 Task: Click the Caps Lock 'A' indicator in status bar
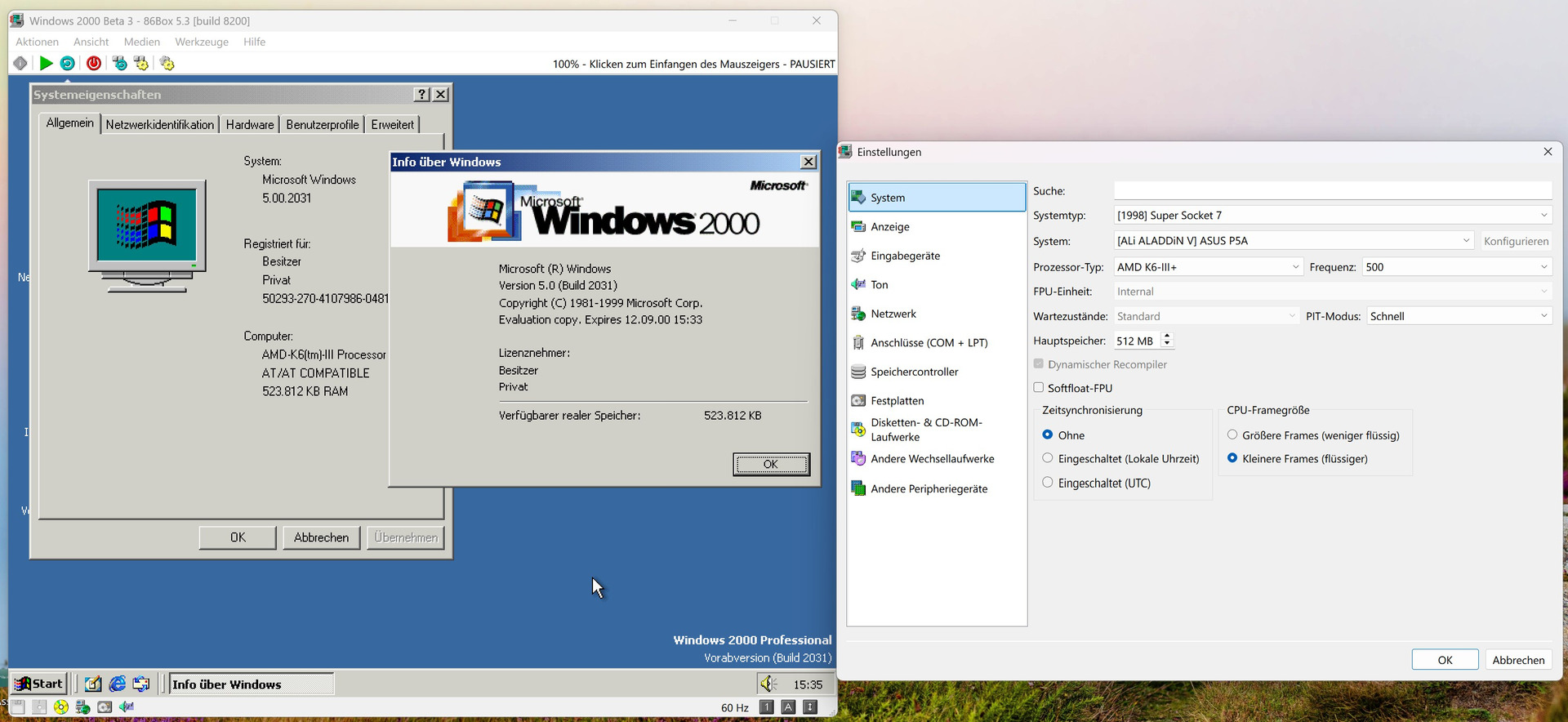pos(788,707)
